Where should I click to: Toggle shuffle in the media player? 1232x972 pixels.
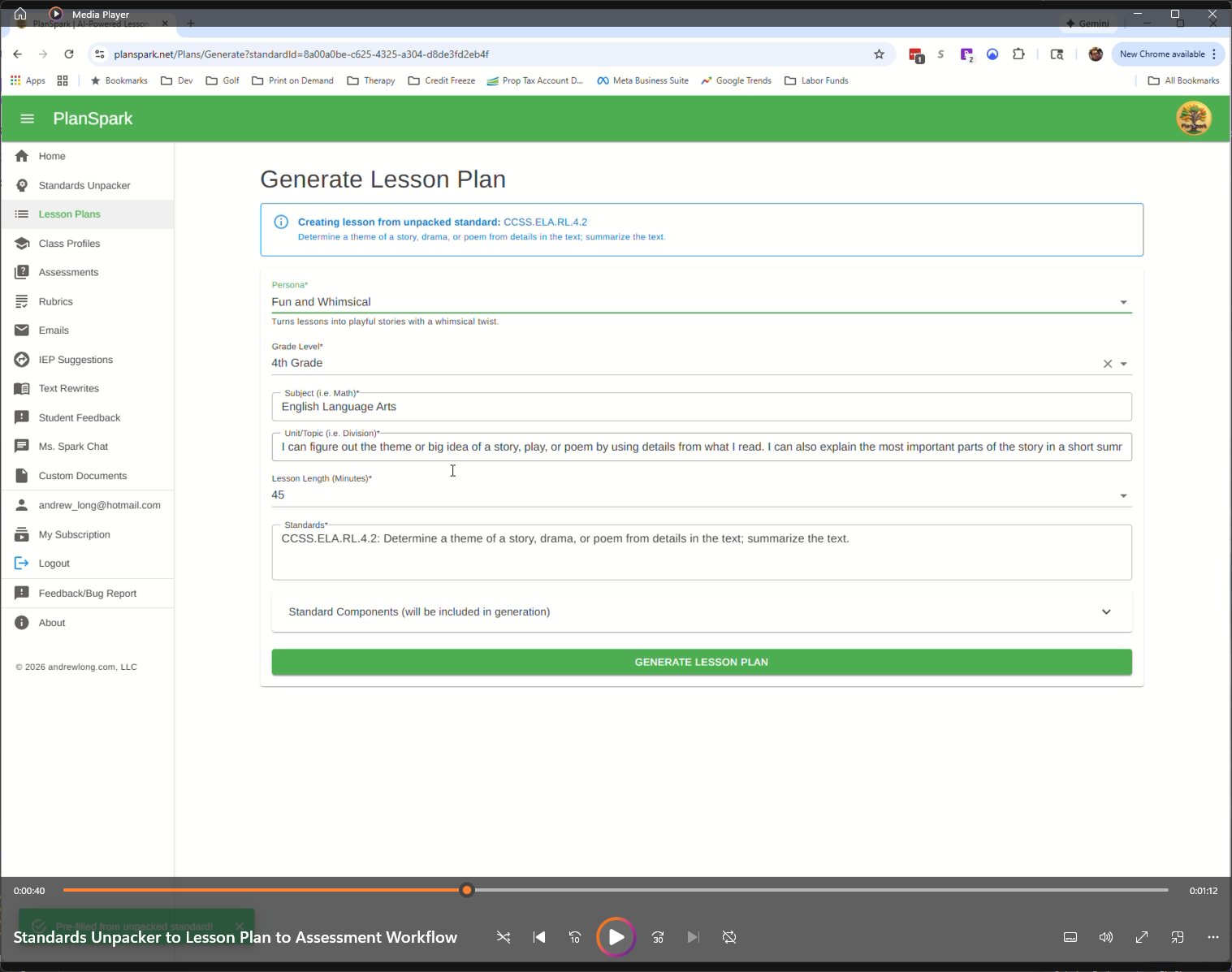[x=504, y=937]
